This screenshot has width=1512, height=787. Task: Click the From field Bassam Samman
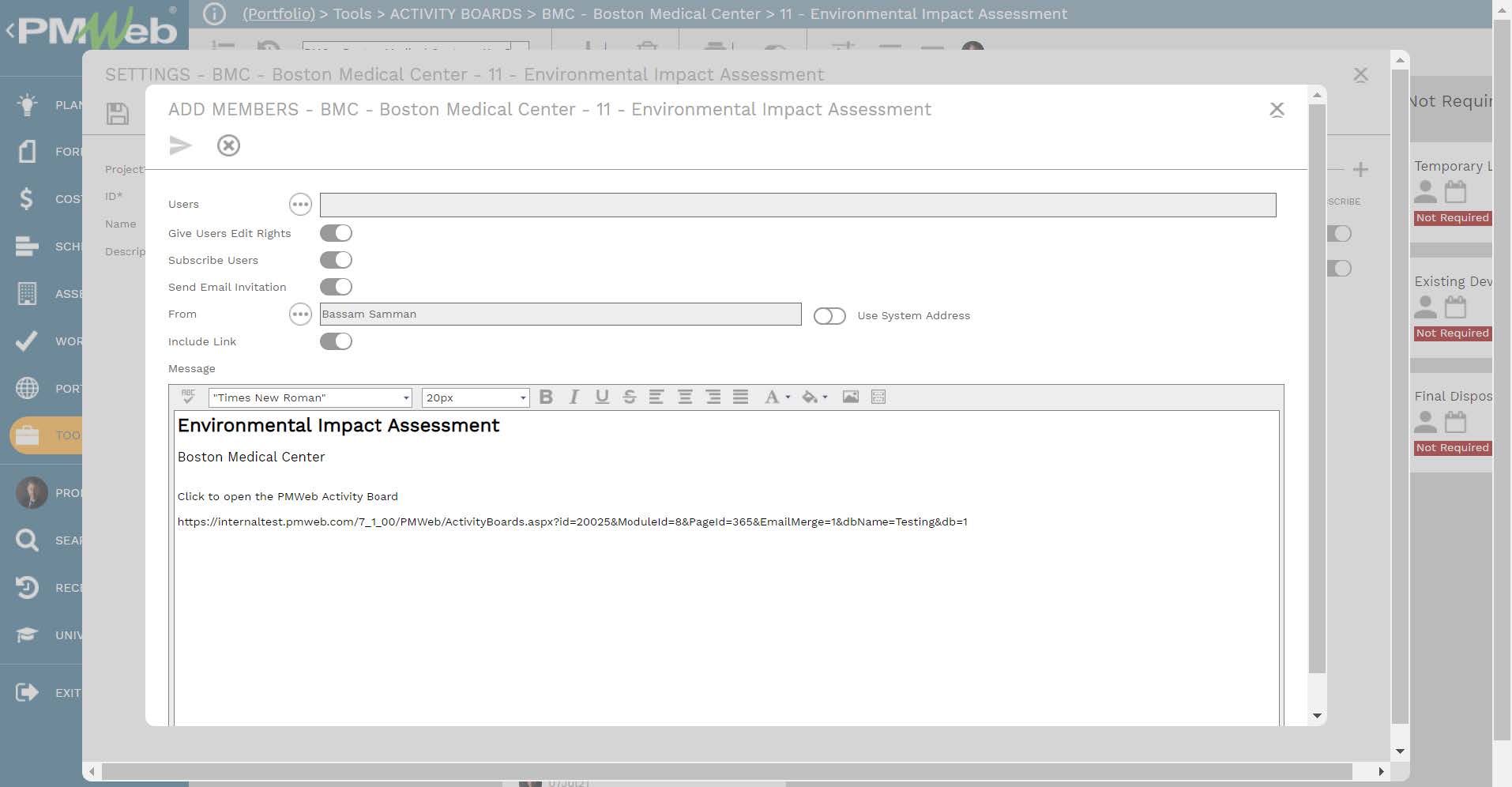(x=560, y=314)
